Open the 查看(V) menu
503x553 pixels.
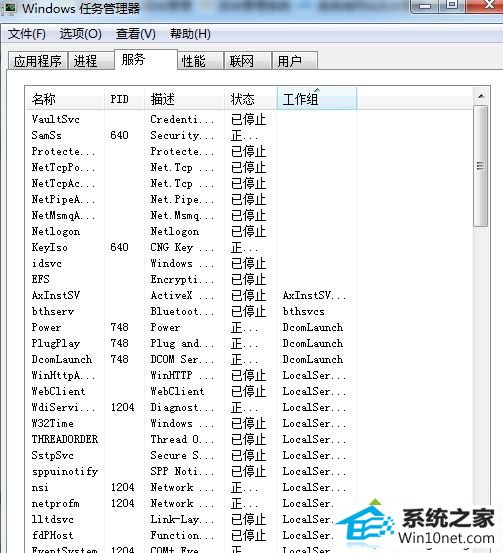click(136, 34)
